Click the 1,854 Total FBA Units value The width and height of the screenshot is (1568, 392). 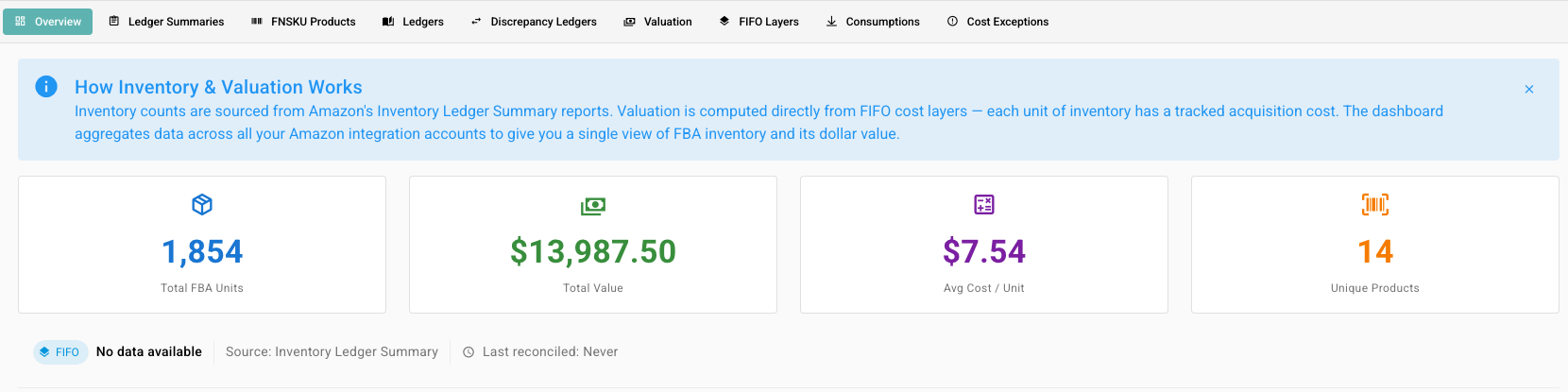[202, 251]
